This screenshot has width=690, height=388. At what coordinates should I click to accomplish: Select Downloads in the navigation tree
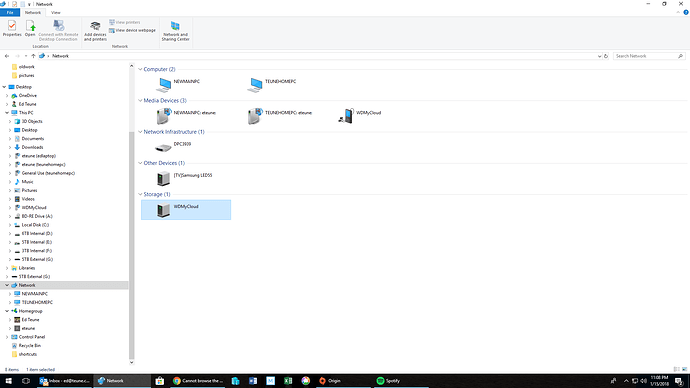pyautogui.click(x=33, y=147)
